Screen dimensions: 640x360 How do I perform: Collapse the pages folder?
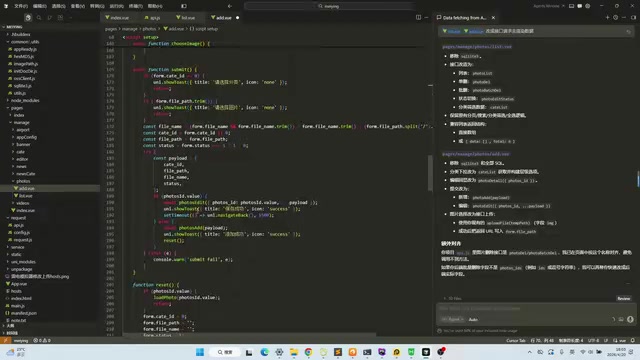click(x=16, y=108)
